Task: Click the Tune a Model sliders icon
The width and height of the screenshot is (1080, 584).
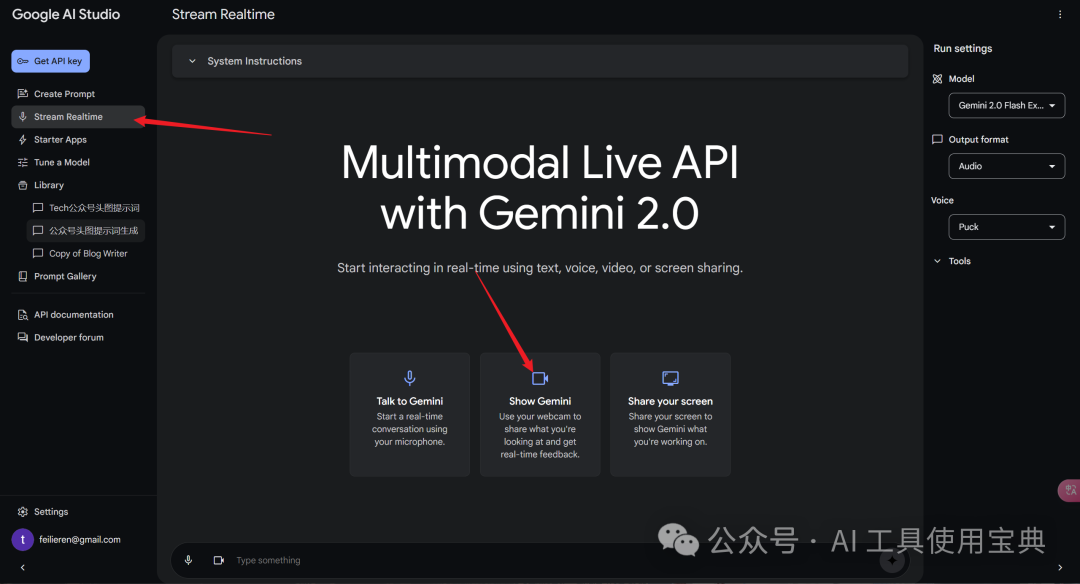Action: [x=23, y=163]
